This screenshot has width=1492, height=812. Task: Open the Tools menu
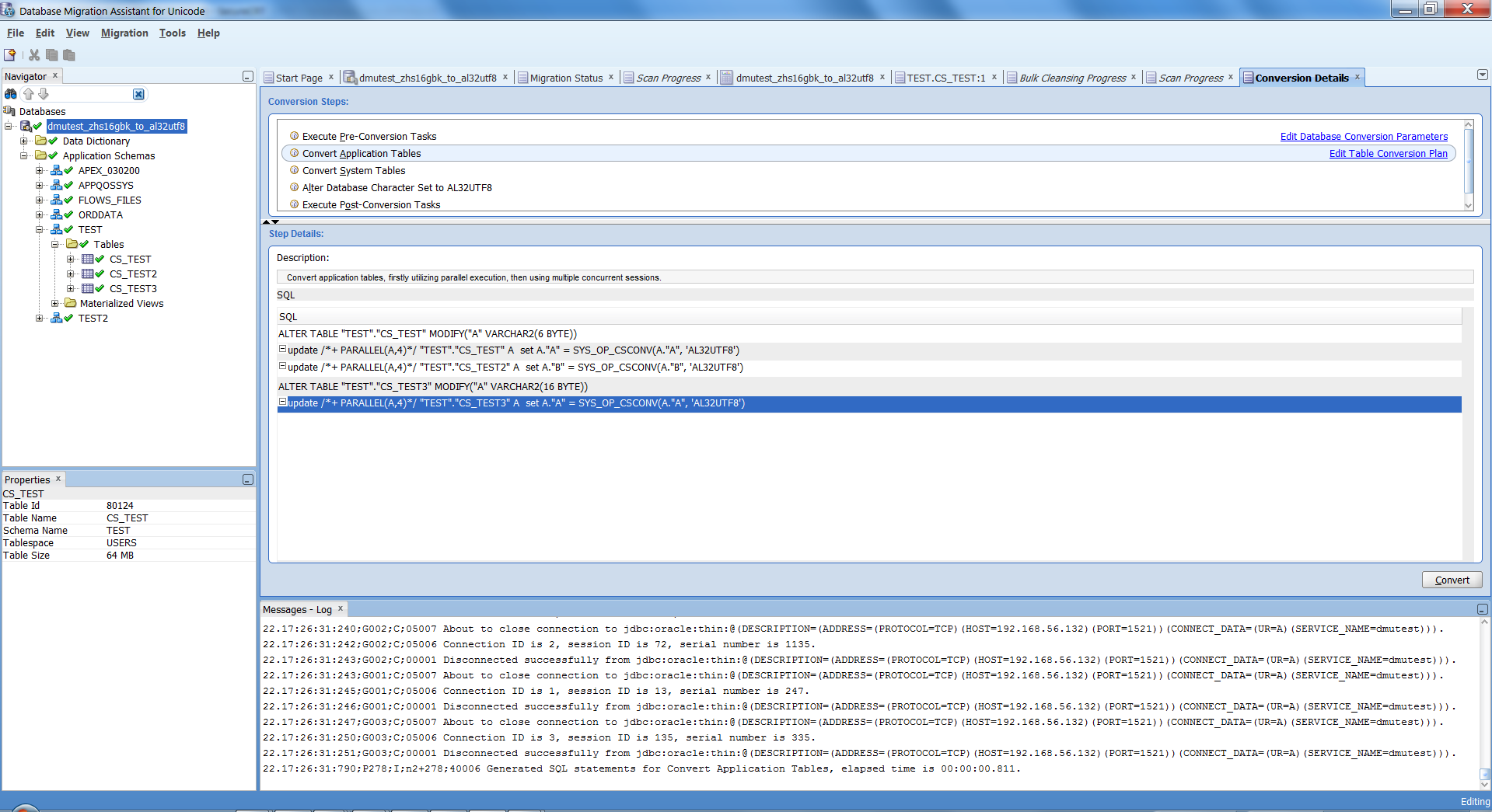click(173, 33)
